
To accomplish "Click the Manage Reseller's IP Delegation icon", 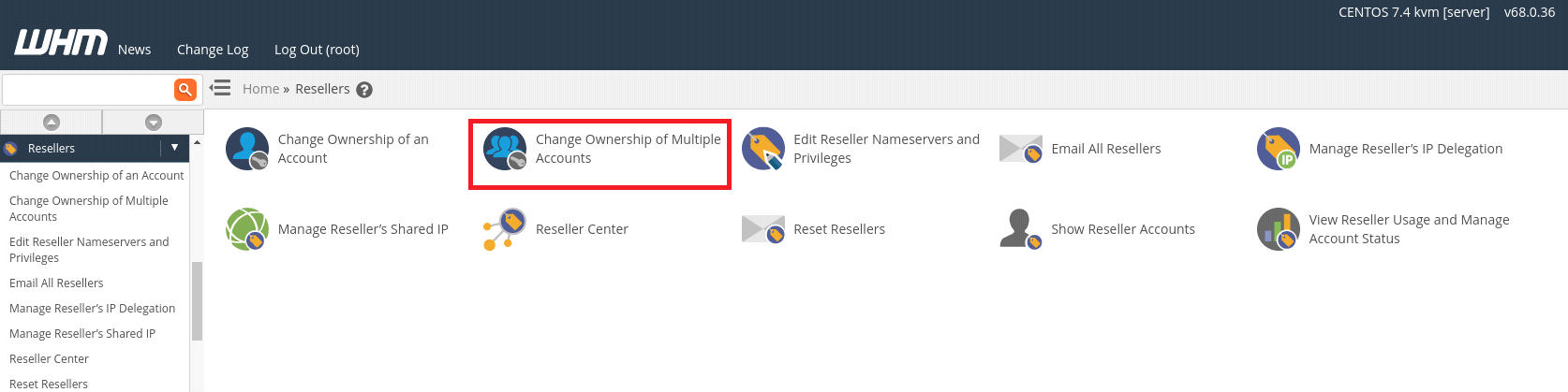I will click(1279, 149).
